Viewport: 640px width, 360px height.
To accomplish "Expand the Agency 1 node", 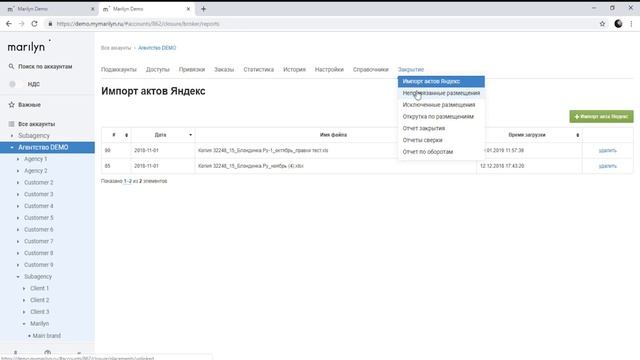I will tap(18, 159).
